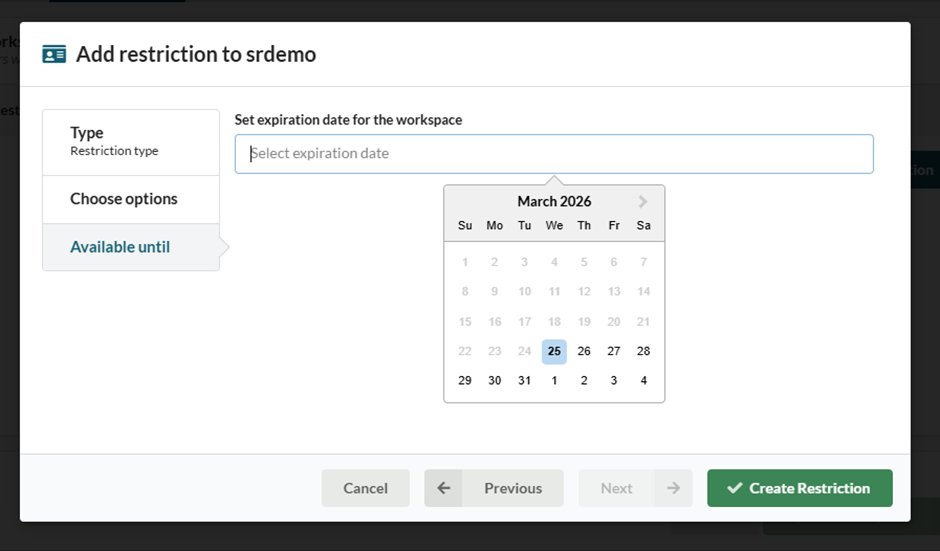Click the left arrow icon beside Previous
The width and height of the screenshot is (940, 551).
coord(444,488)
